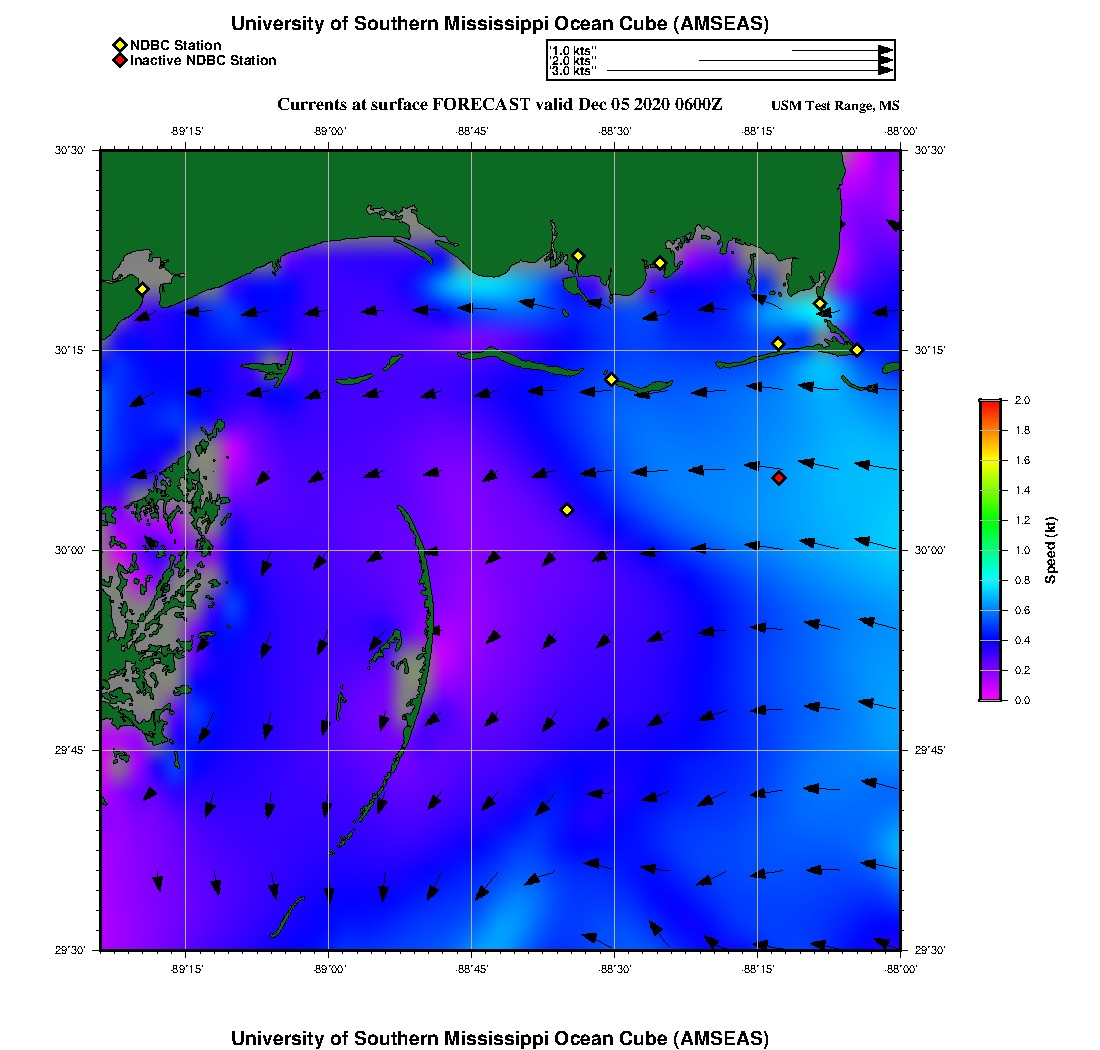1100x1050 pixels.
Task: Click yellow station marker on island near 88°30'
Action: pyautogui.click(x=611, y=379)
